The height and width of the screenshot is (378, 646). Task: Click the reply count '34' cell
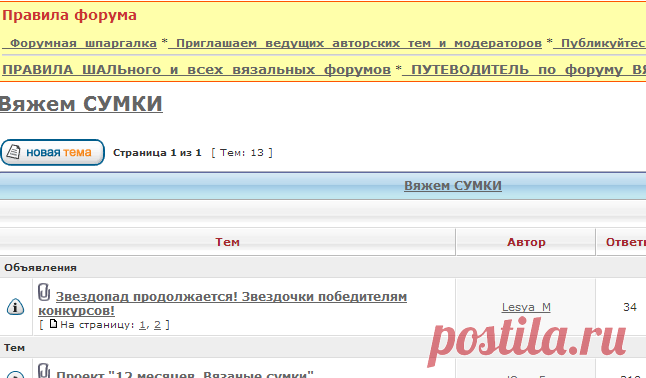[630, 307]
